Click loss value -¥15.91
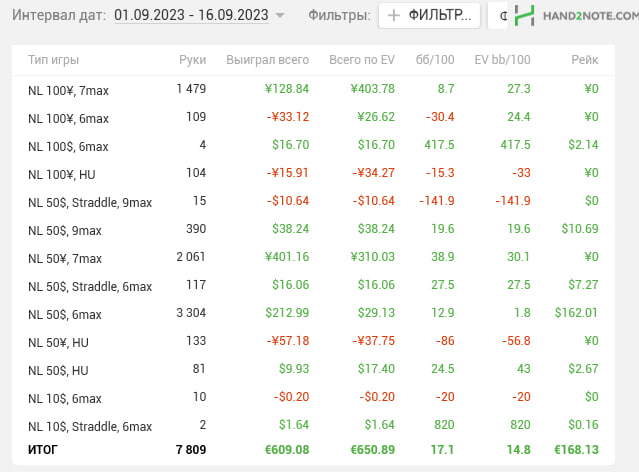This screenshot has height=472, width=639. [288, 172]
